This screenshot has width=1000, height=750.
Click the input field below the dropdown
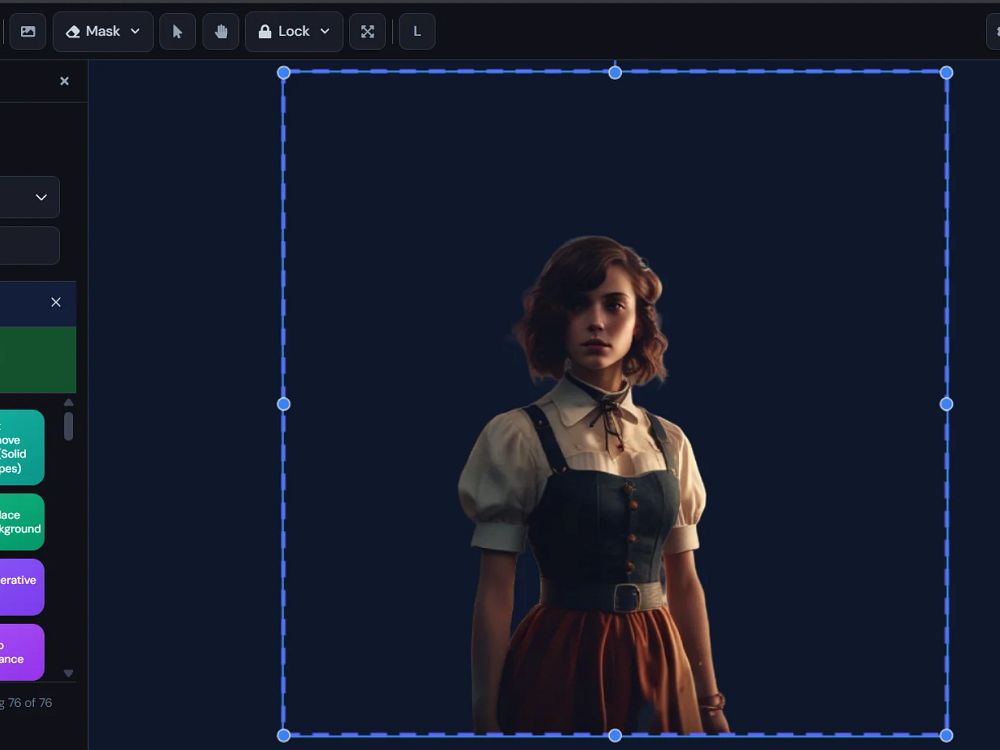click(x=28, y=245)
